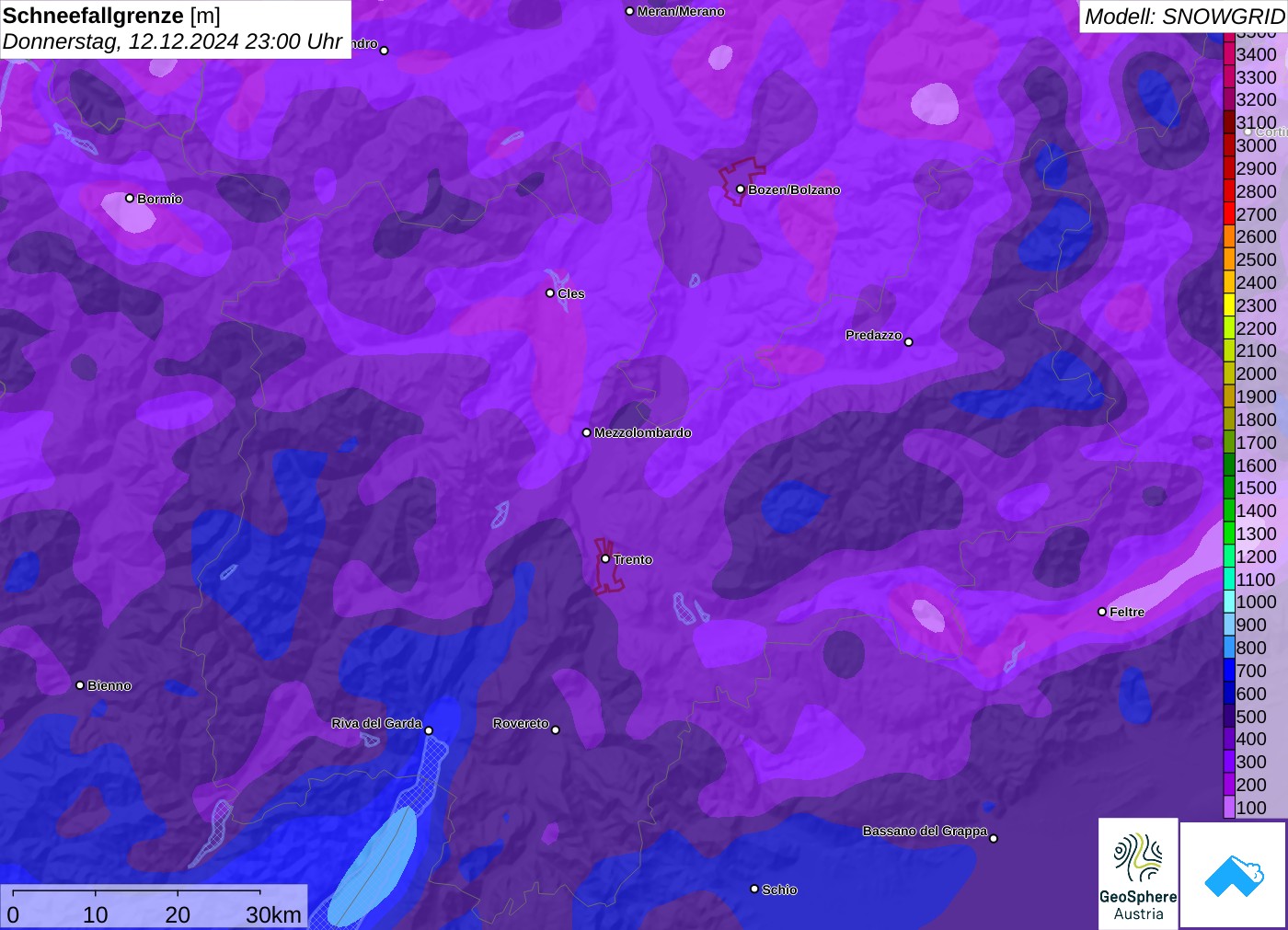Select legend value '200'
Viewport: 1288px width, 930px height.
point(1251,785)
